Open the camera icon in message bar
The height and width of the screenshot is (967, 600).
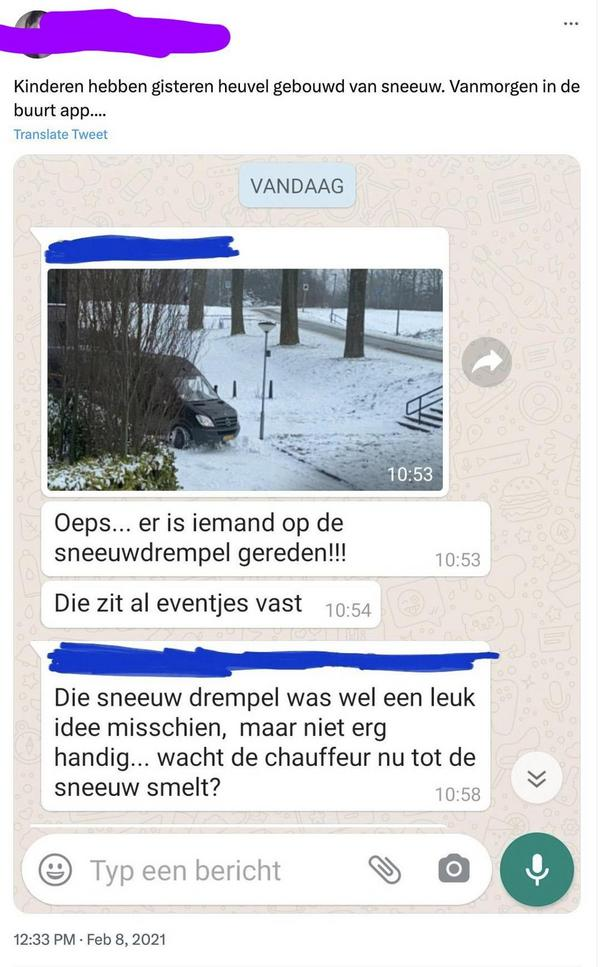(454, 870)
